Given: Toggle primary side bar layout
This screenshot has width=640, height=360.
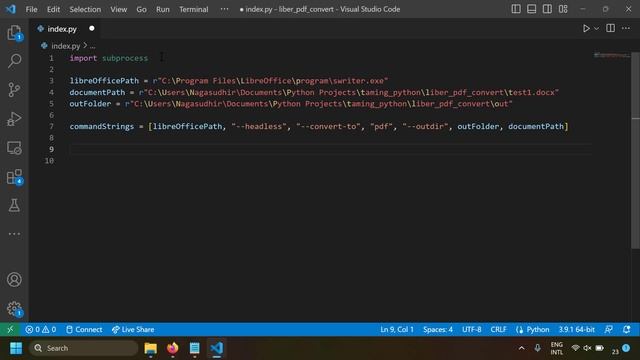Looking at the screenshot, I should (516, 9).
